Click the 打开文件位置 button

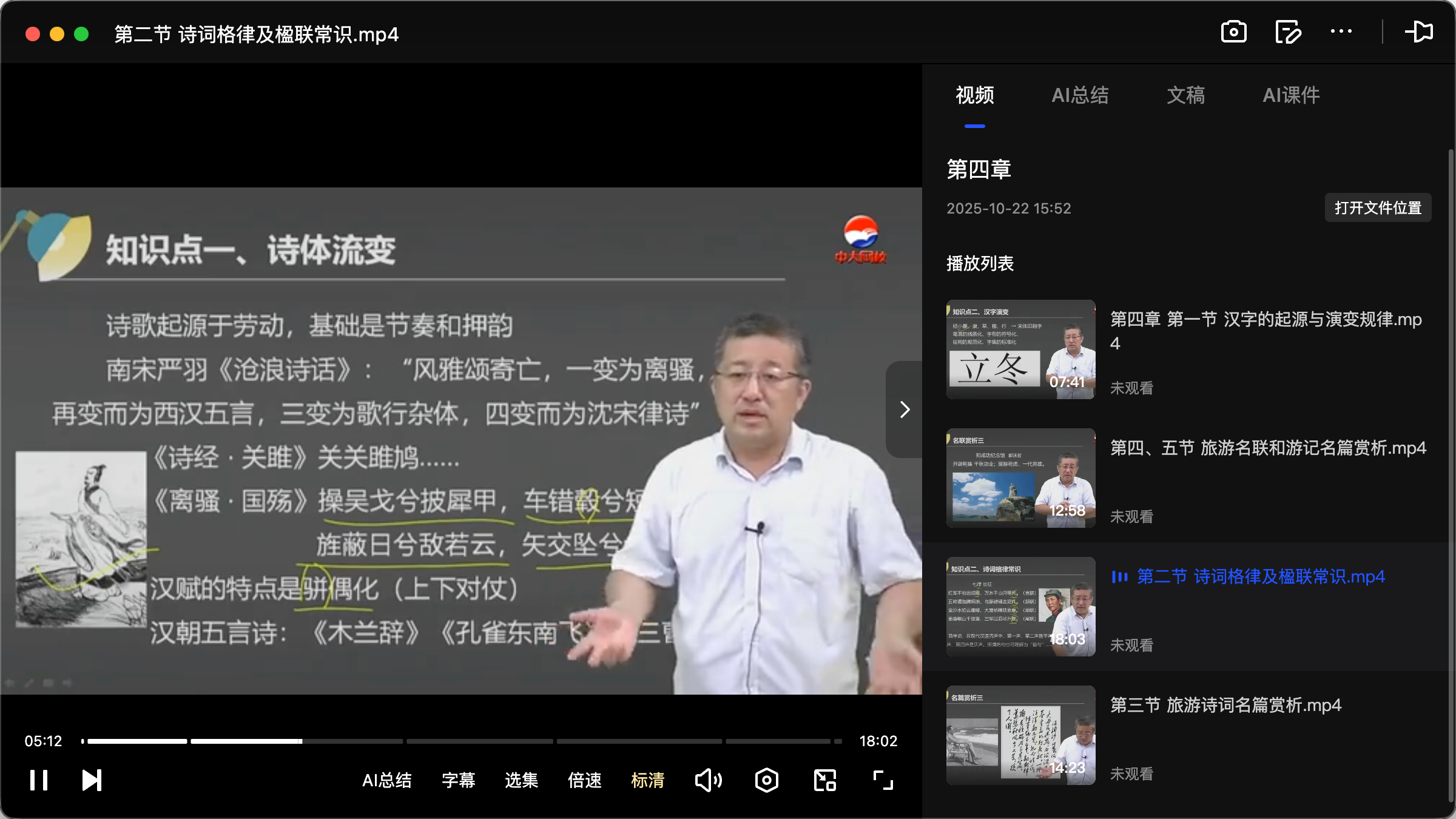tap(1378, 207)
